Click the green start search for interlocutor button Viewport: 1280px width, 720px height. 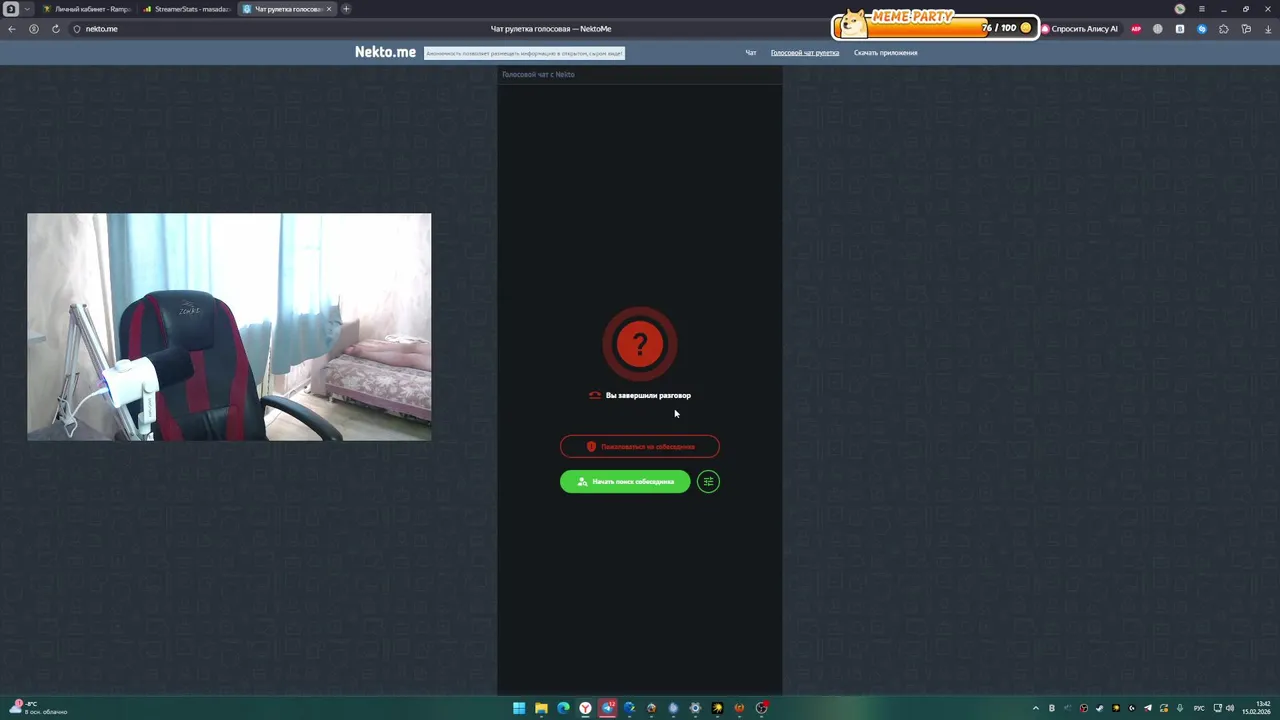tap(625, 482)
